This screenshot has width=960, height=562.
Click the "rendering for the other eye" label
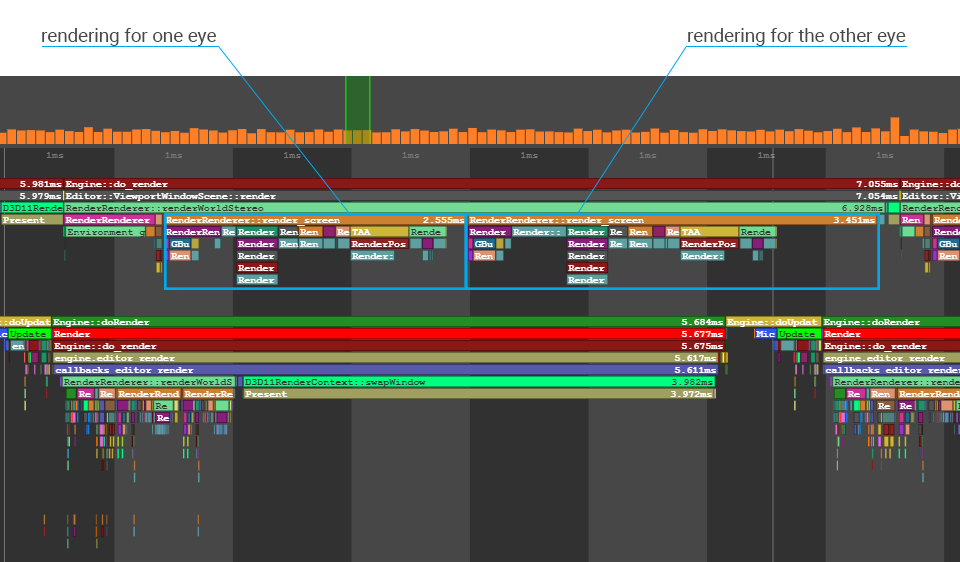(x=795, y=36)
